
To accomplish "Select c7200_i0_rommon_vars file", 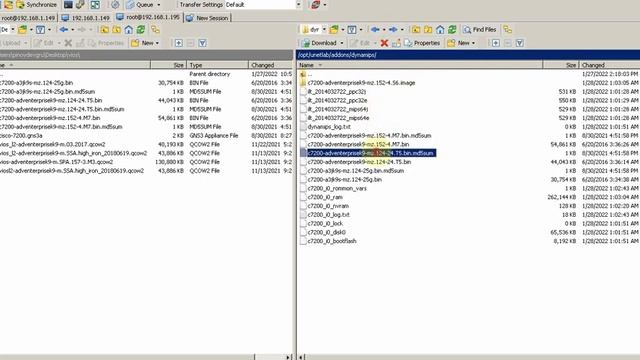I will pos(337,189).
